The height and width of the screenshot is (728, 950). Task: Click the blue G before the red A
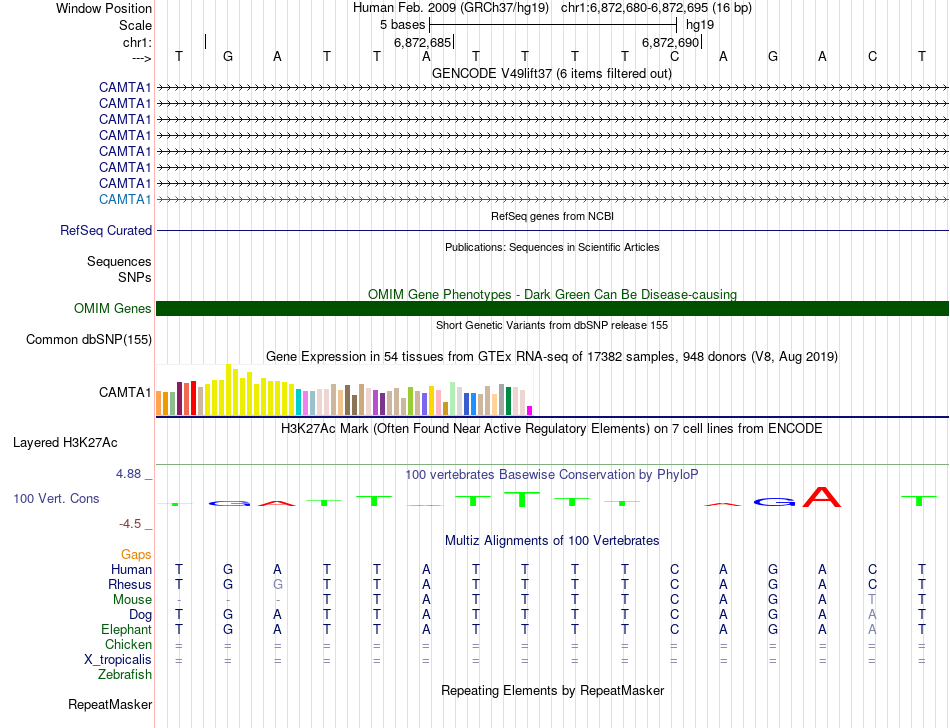774,501
